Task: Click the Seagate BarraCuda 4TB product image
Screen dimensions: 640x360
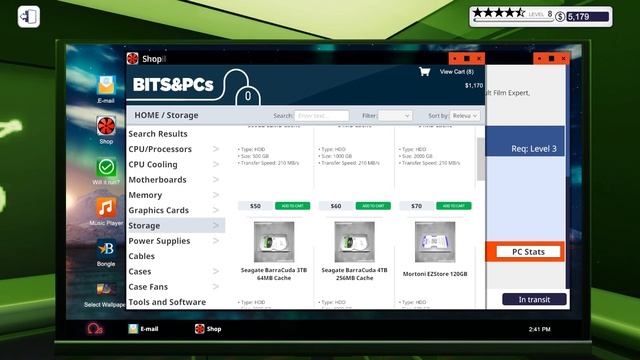Action: coord(354,242)
